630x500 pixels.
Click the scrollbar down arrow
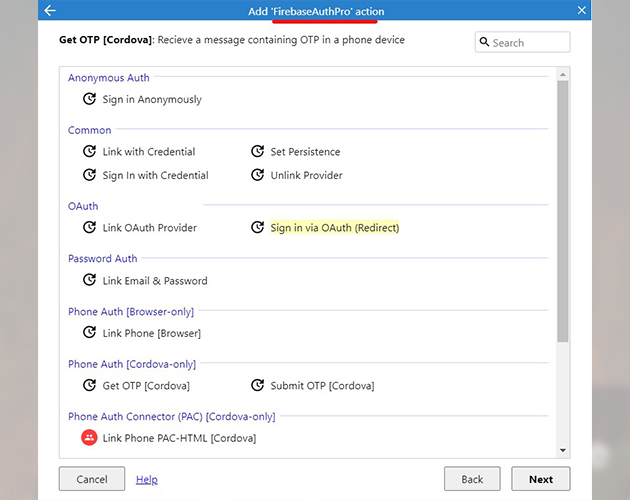(562, 450)
